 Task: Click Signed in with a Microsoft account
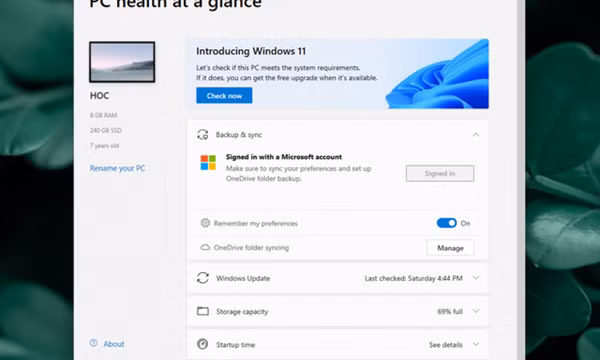coord(284,157)
